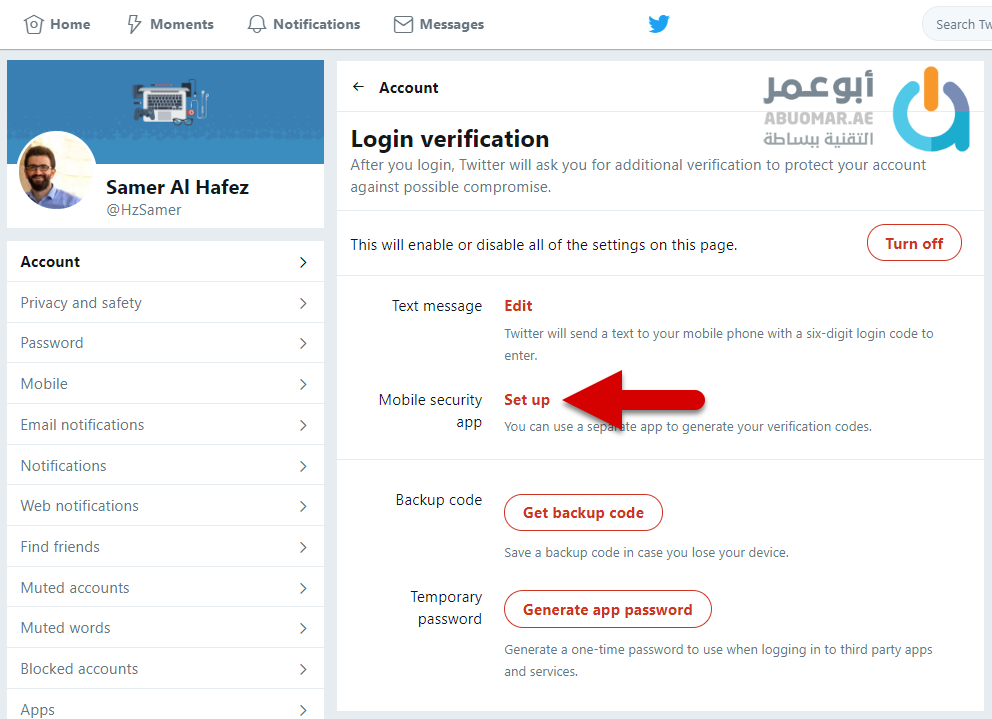Turn off login verification

(x=914, y=243)
